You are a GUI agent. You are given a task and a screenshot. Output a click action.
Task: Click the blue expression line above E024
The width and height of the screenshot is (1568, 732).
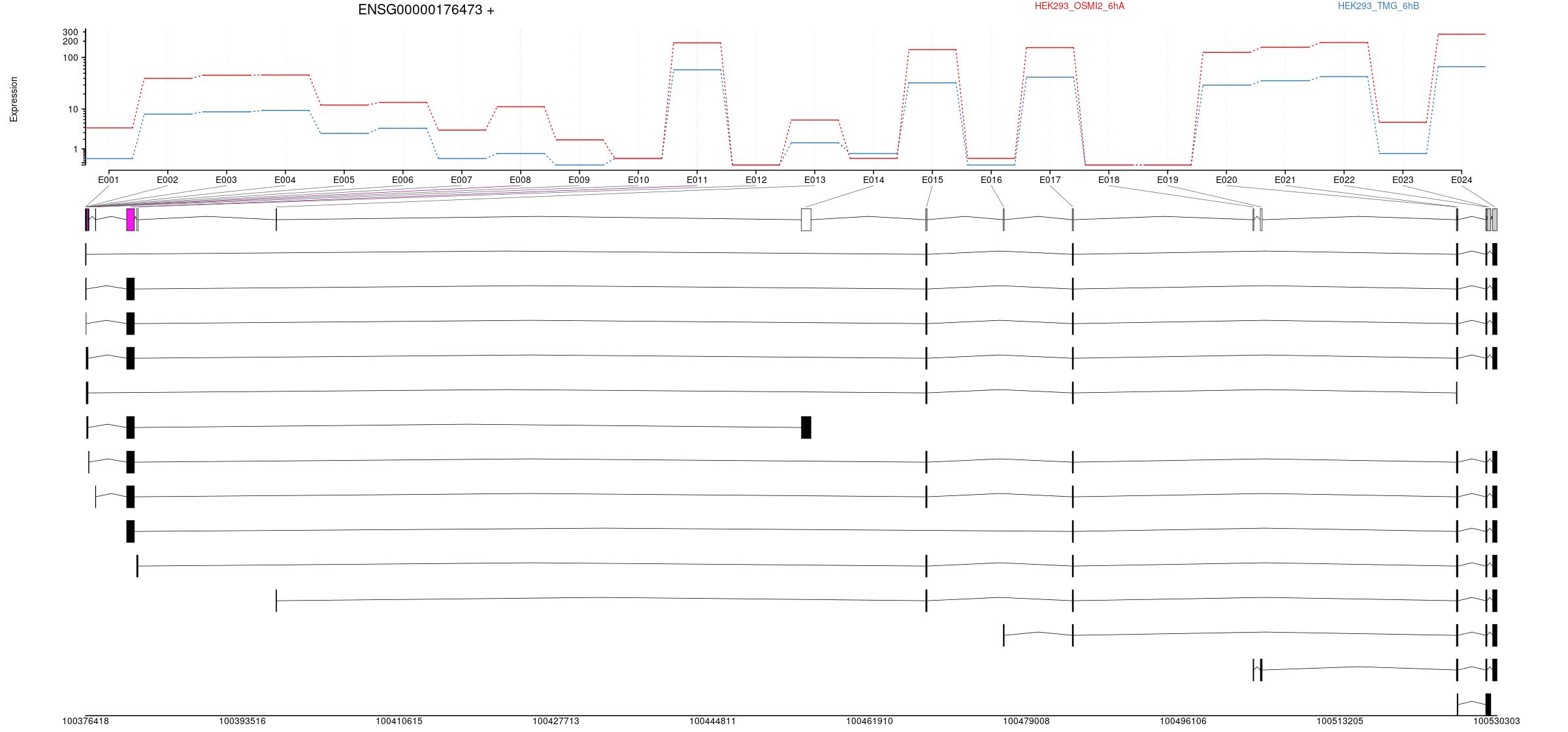(1462, 67)
